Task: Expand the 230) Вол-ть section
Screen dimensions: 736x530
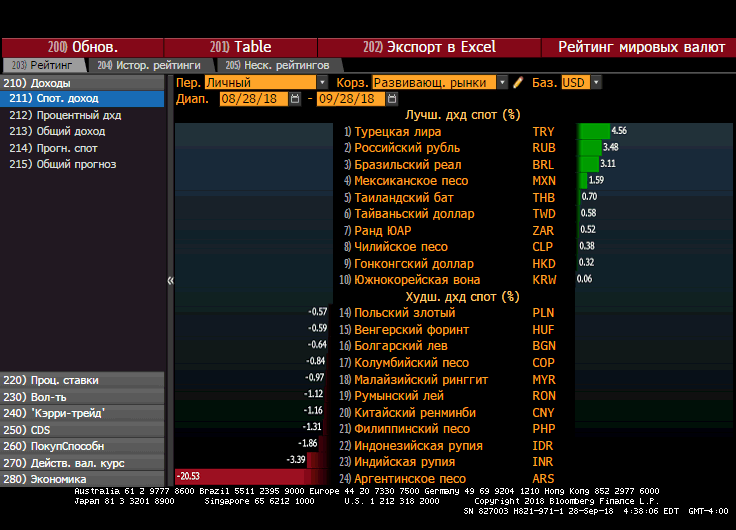Action: pyautogui.click(x=83, y=397)
